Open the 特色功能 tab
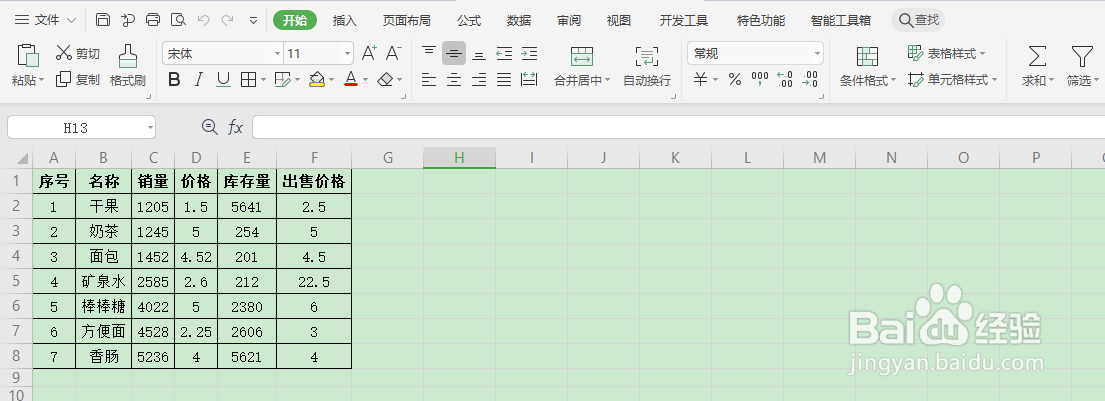This screenshot has height=401, width=1105. [761, 20]
